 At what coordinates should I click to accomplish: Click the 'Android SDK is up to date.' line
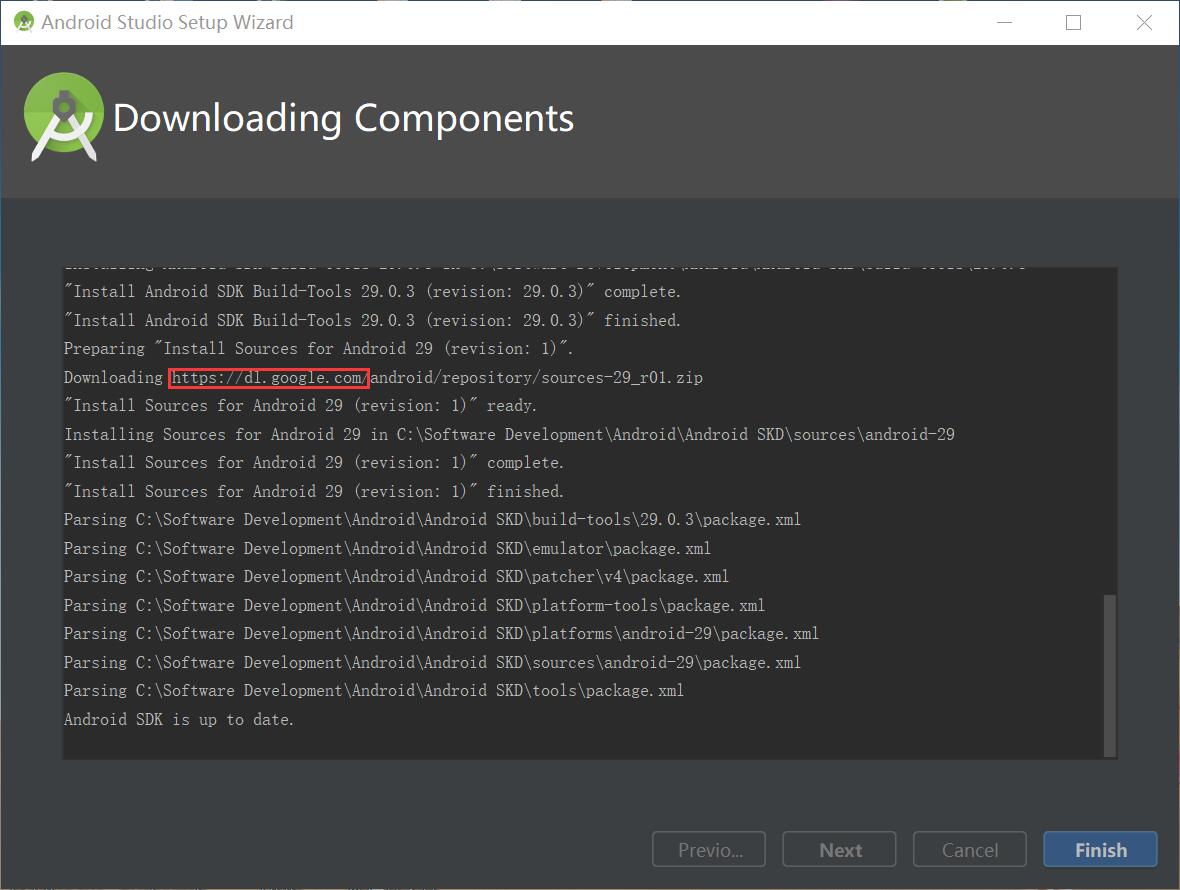coord(179,719)
